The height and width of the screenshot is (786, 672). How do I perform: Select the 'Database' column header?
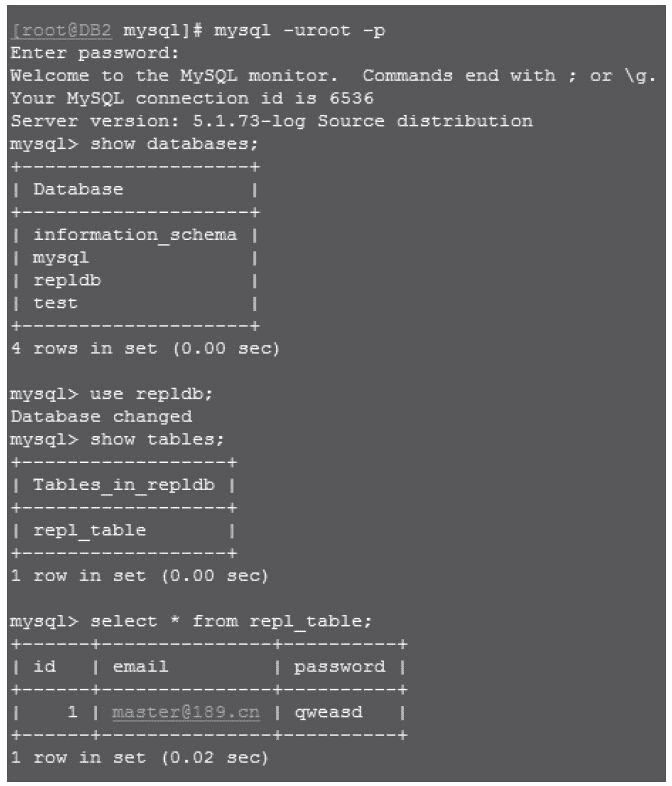[78, 189]
